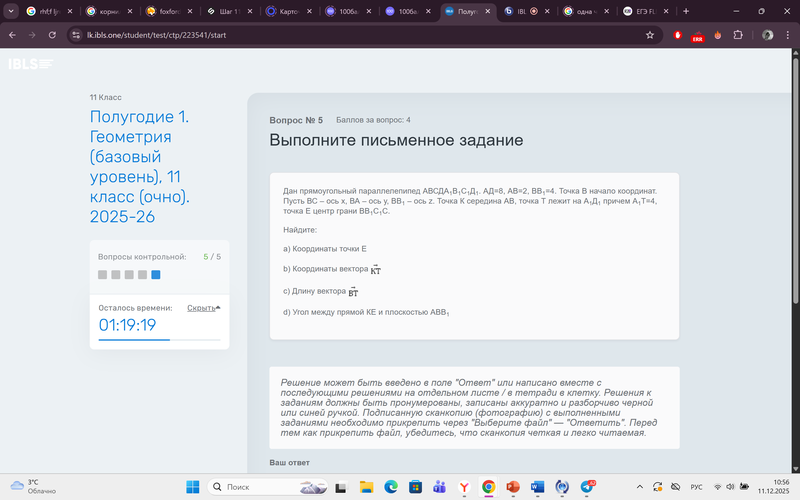Bookmark this page with star icon
Viewport: 800px width, 500px height.
coord(650,34)
